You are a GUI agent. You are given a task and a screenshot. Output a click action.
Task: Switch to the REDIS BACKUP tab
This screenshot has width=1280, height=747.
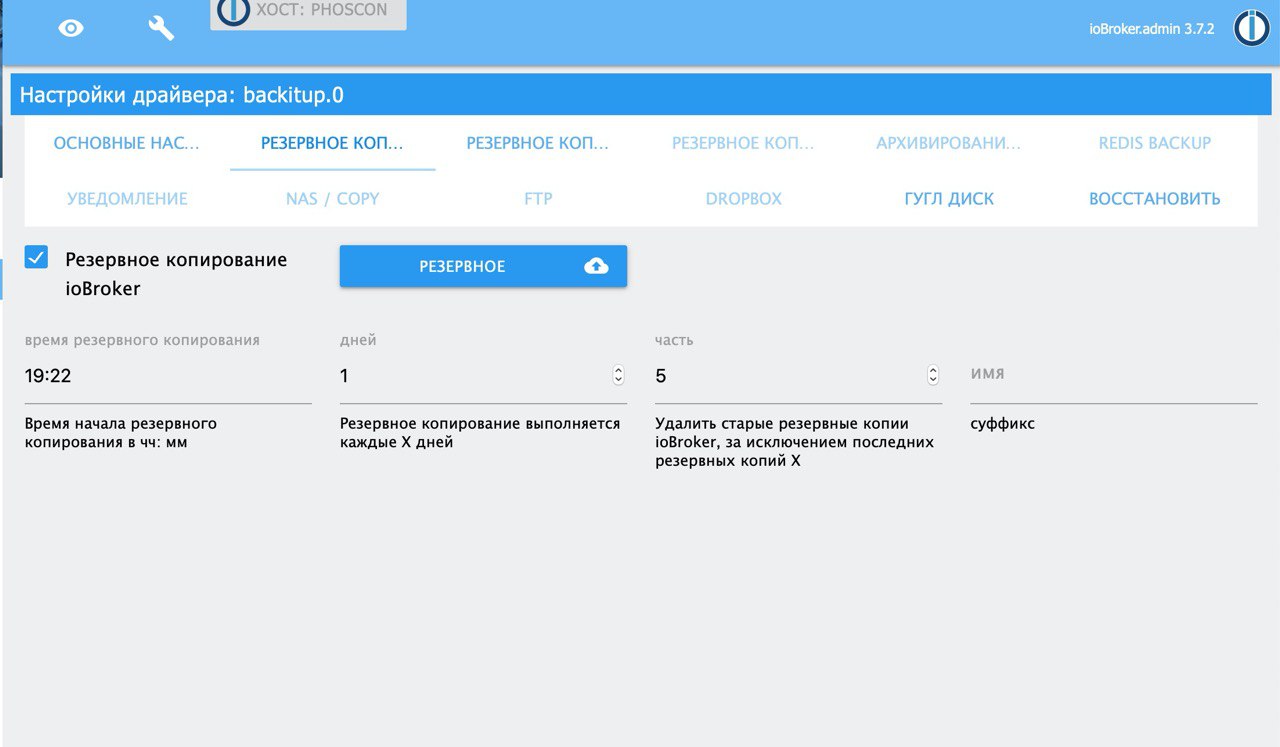tap(1155, 143)
